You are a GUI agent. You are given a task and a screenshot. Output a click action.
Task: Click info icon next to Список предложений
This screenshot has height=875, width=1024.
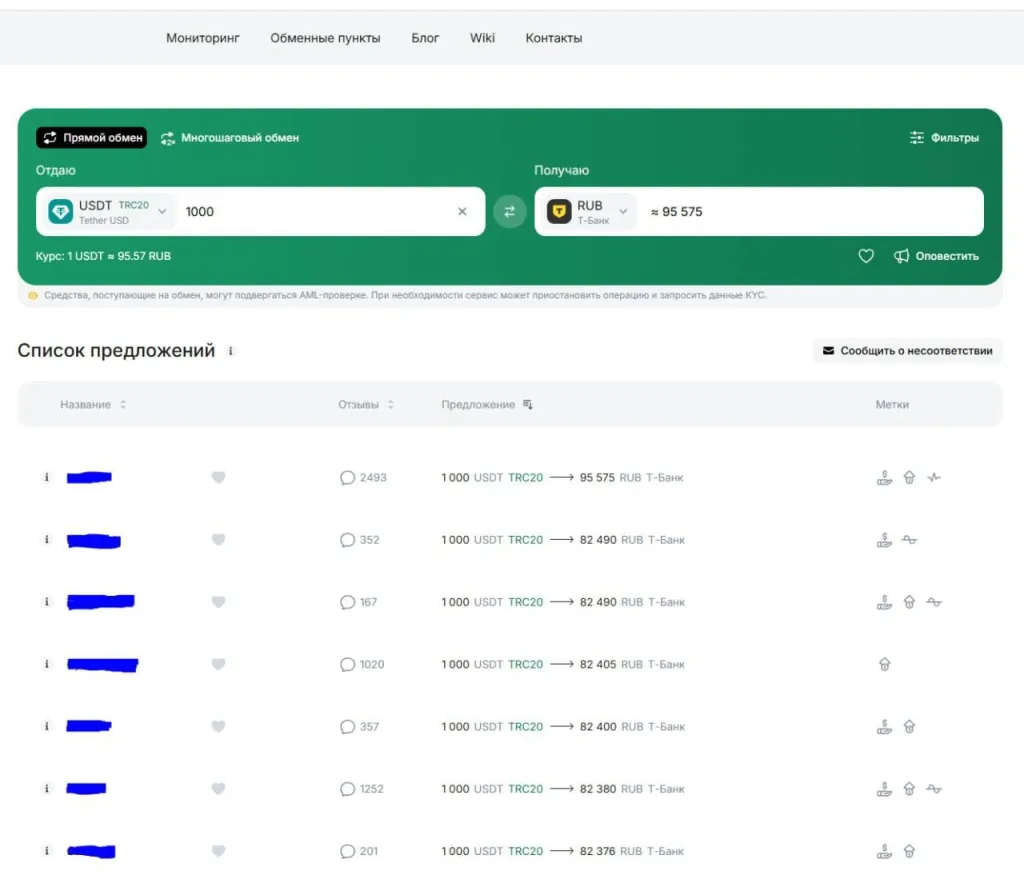[231, 351]
